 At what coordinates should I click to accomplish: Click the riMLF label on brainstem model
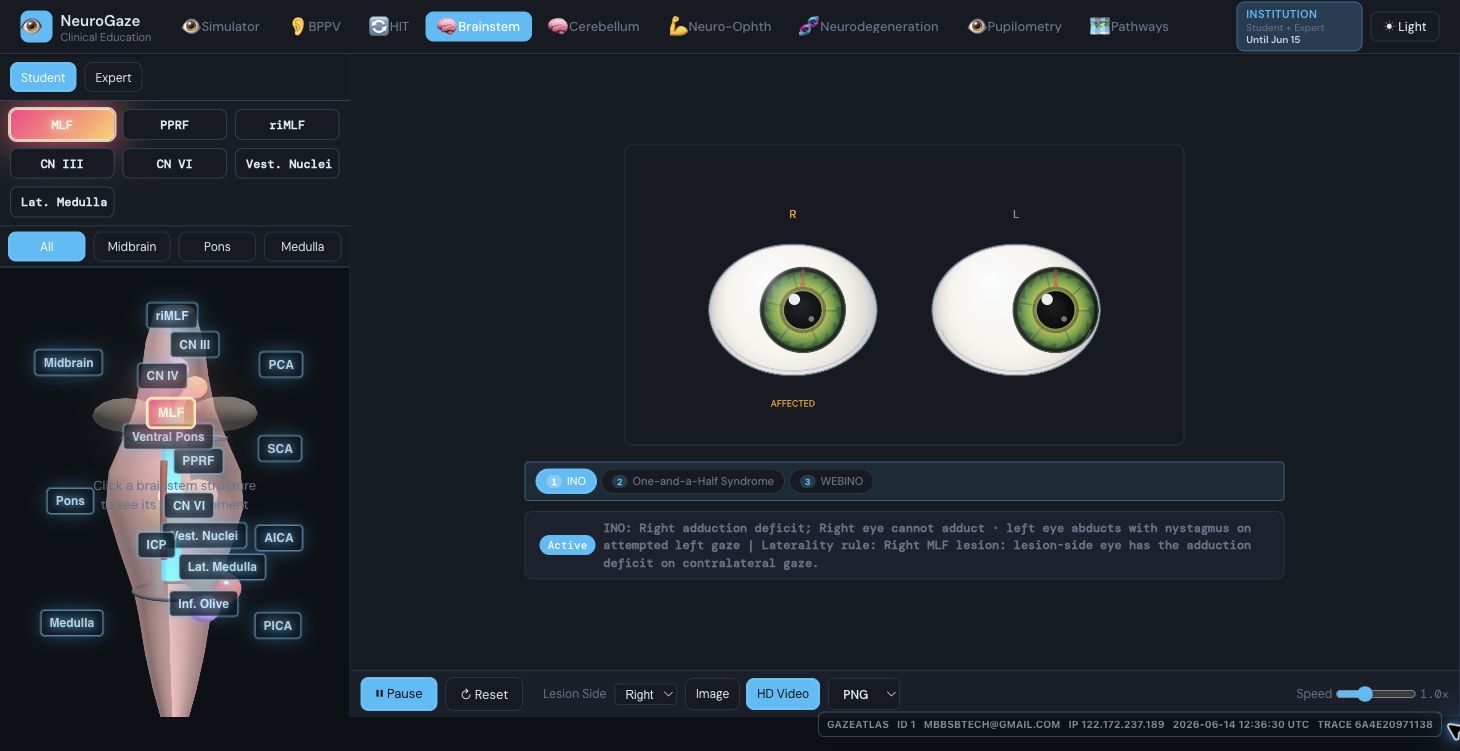coord(172,315)
